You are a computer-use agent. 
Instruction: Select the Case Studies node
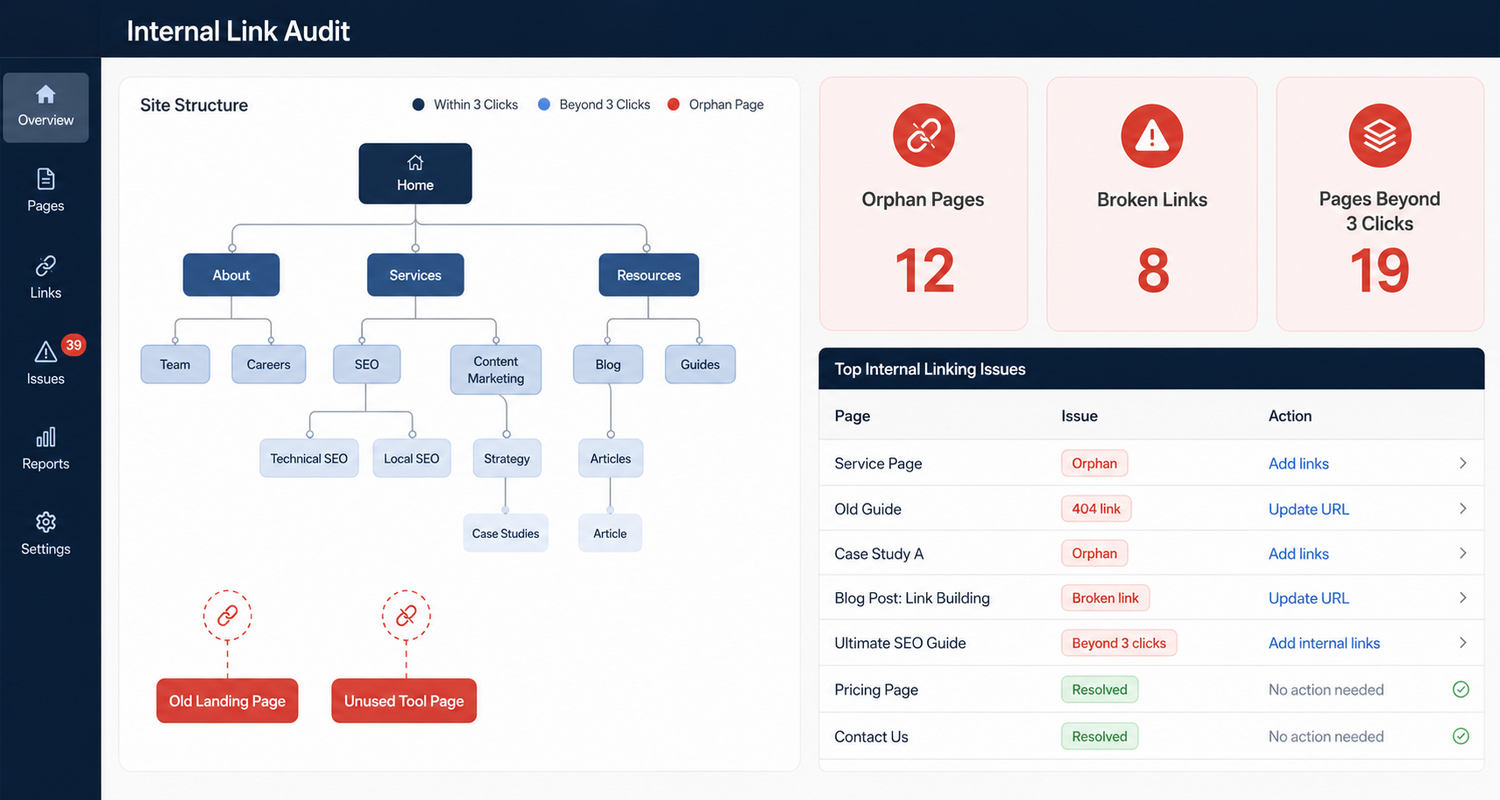[x=506, y=533]
